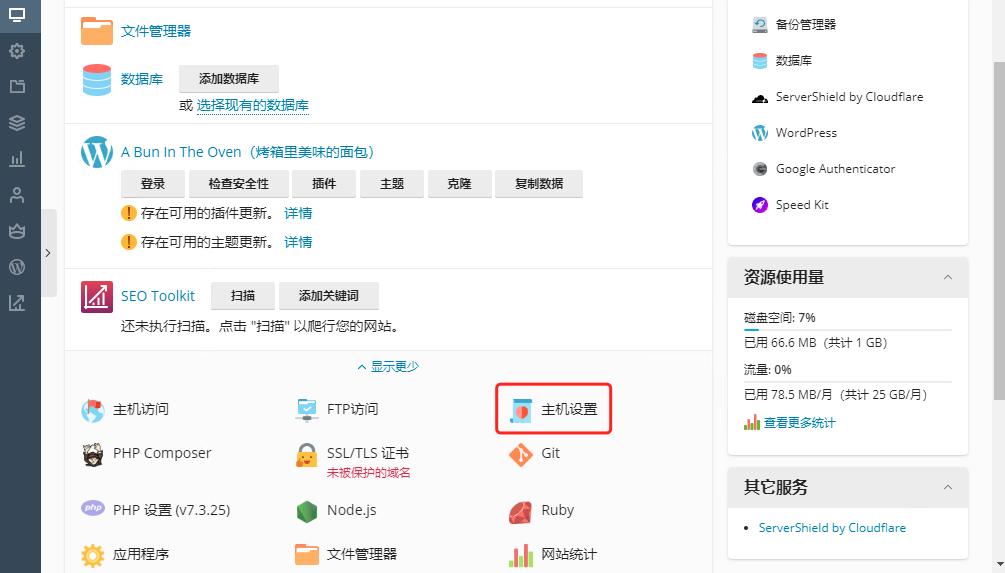Open the Ruby gem icon

click(x=521, y=511)
